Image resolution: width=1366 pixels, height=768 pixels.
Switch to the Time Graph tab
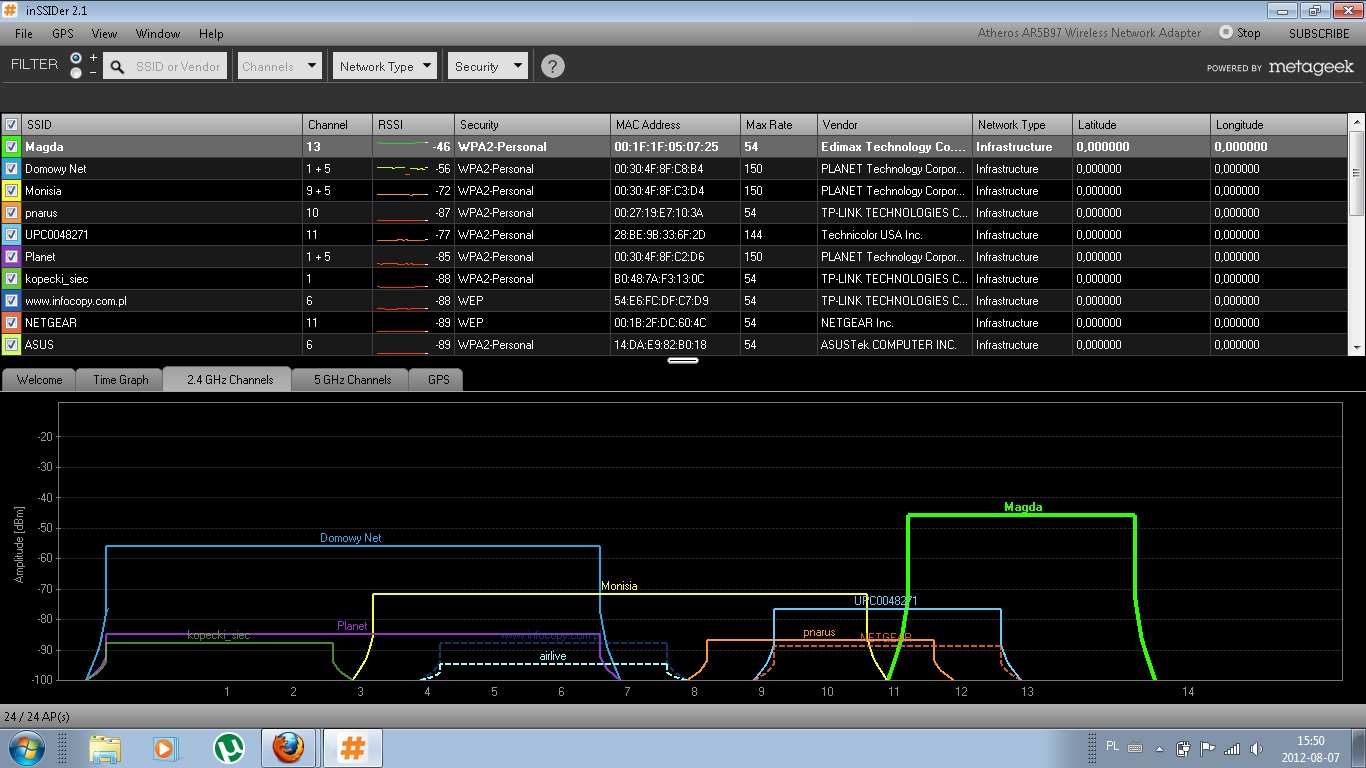coord(121,379)
